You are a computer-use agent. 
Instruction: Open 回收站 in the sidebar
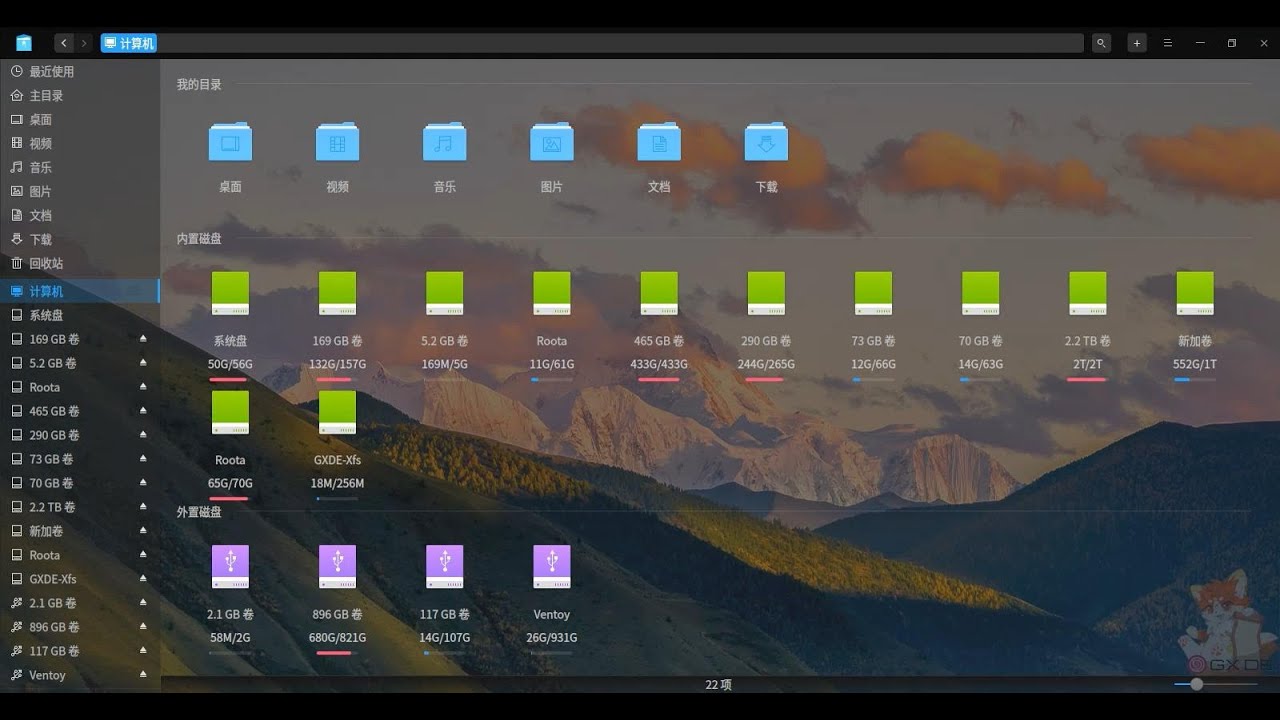(x=80, y=263)
